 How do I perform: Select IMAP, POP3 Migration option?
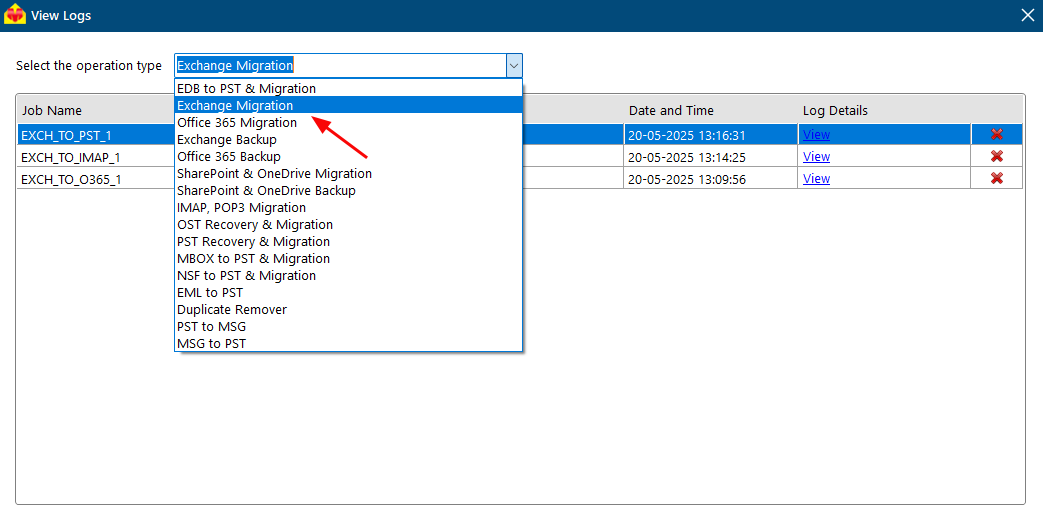[x=348, y=208]
